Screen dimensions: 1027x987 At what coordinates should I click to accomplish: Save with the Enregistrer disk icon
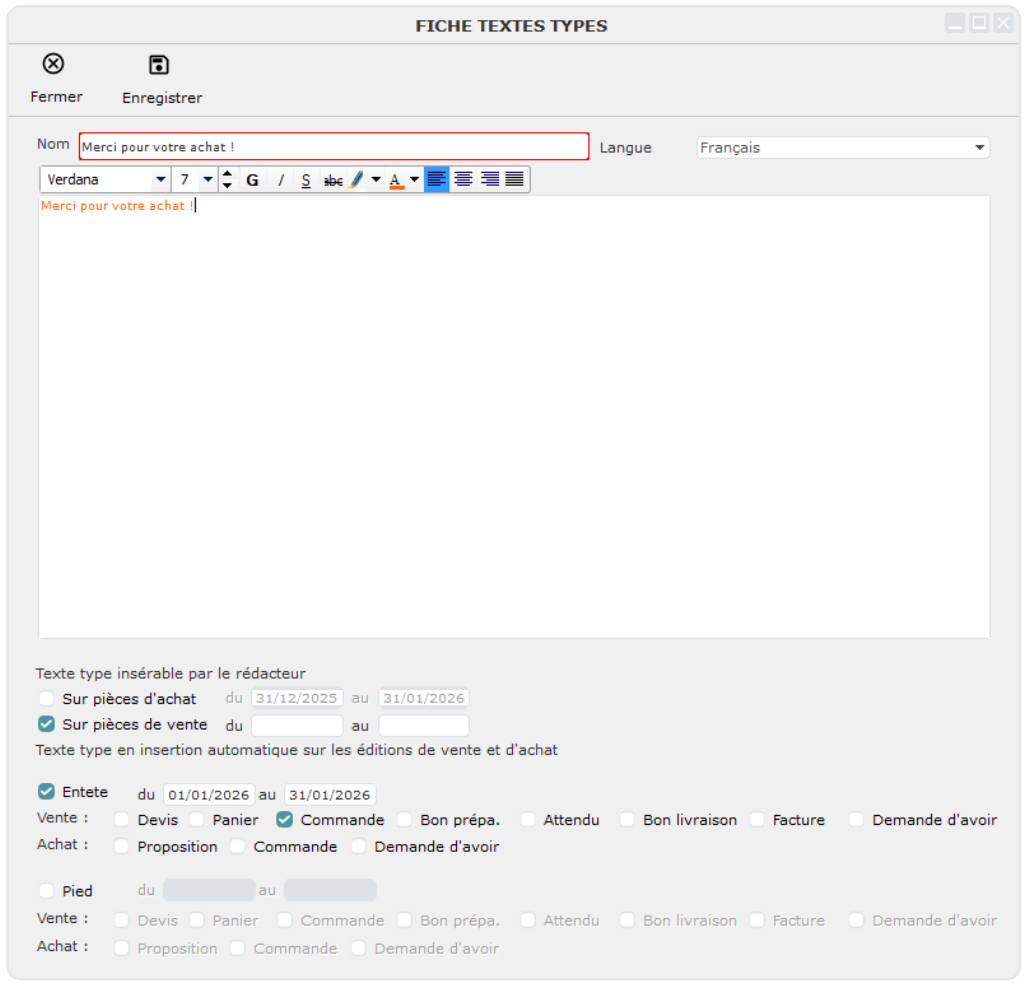(159, 66)
